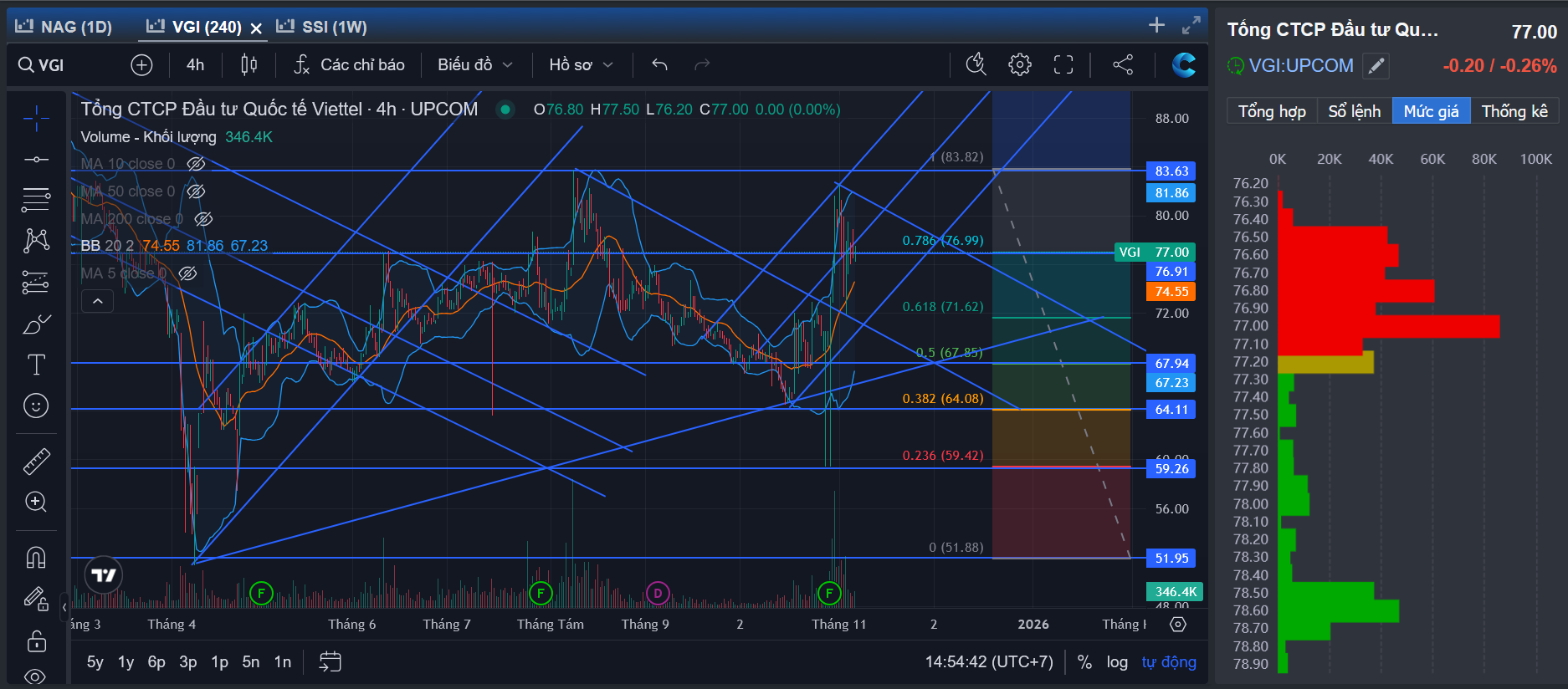1568x689 pixels.
Task: Set chart range to 1y
Action: click(126, 661)
